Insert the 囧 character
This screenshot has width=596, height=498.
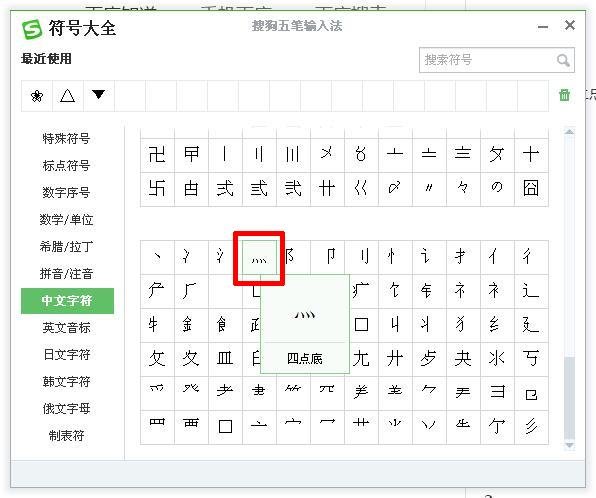531,189
